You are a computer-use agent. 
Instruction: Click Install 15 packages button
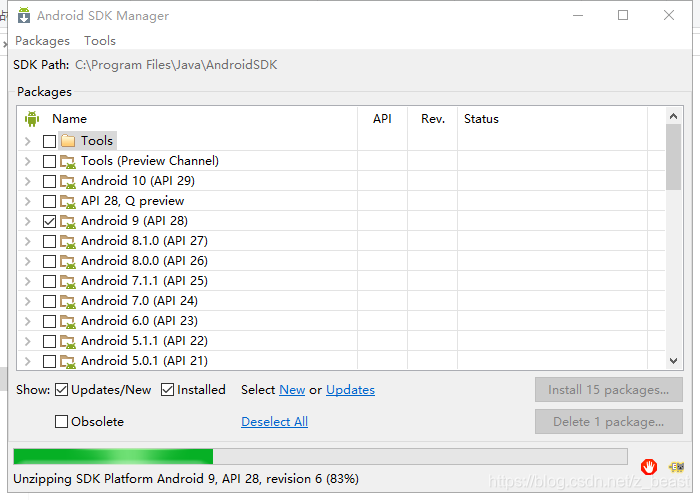click(x=608, y=390)
